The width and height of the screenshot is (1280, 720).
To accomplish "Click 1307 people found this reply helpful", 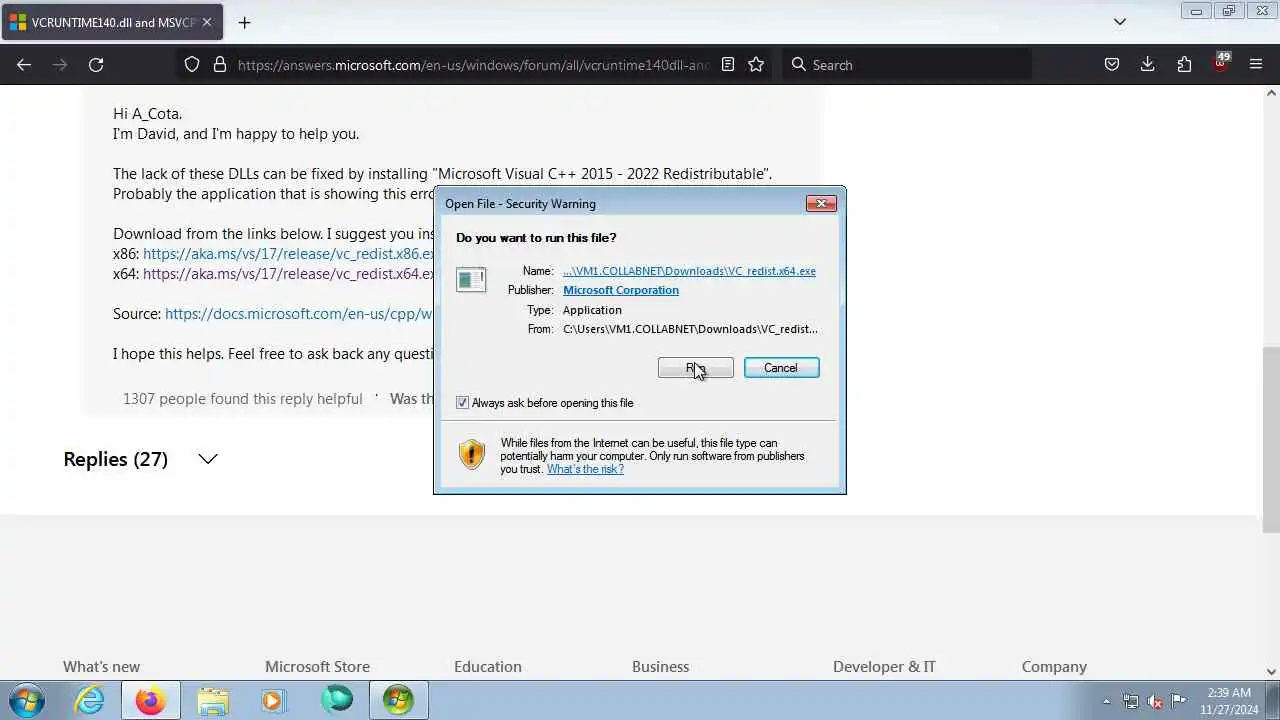I will pyautogui.click(x=243, y=399).
